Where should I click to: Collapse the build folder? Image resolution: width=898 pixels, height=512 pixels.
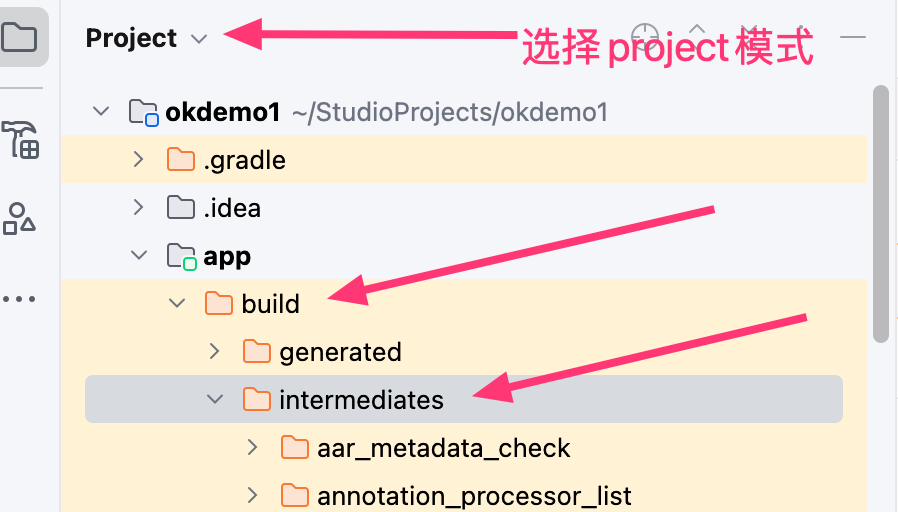pos(177,304)
